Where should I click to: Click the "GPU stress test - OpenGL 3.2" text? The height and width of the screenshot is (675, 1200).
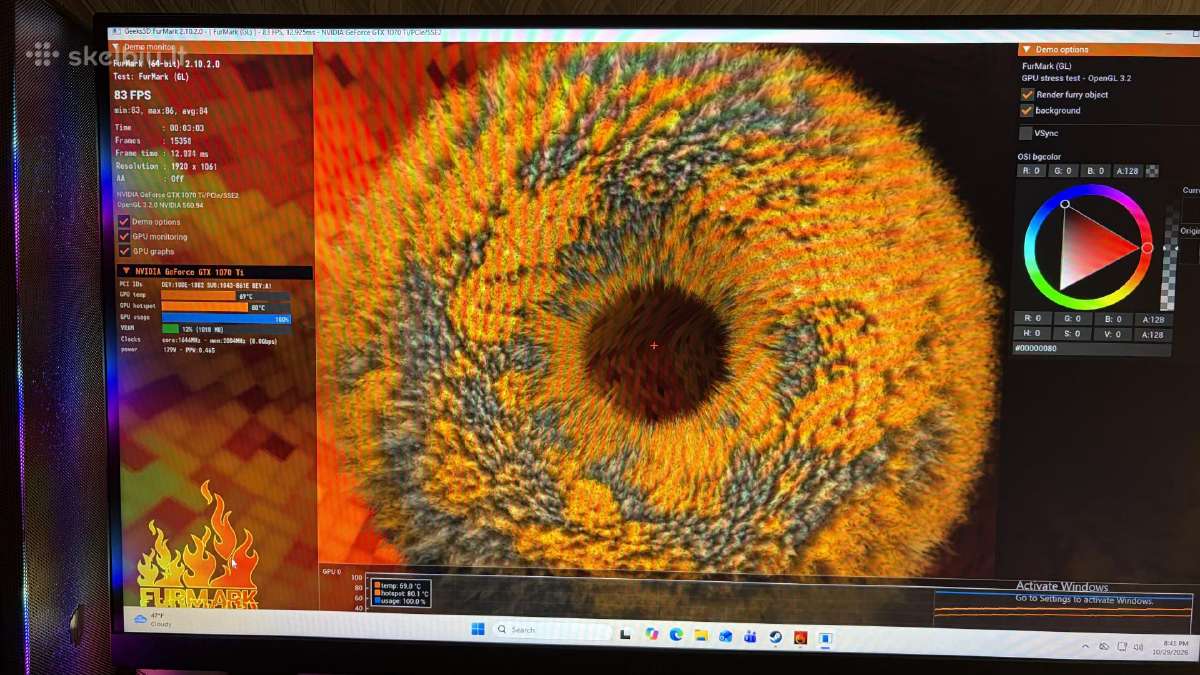pyautogui.click(x=1076, y=78)
